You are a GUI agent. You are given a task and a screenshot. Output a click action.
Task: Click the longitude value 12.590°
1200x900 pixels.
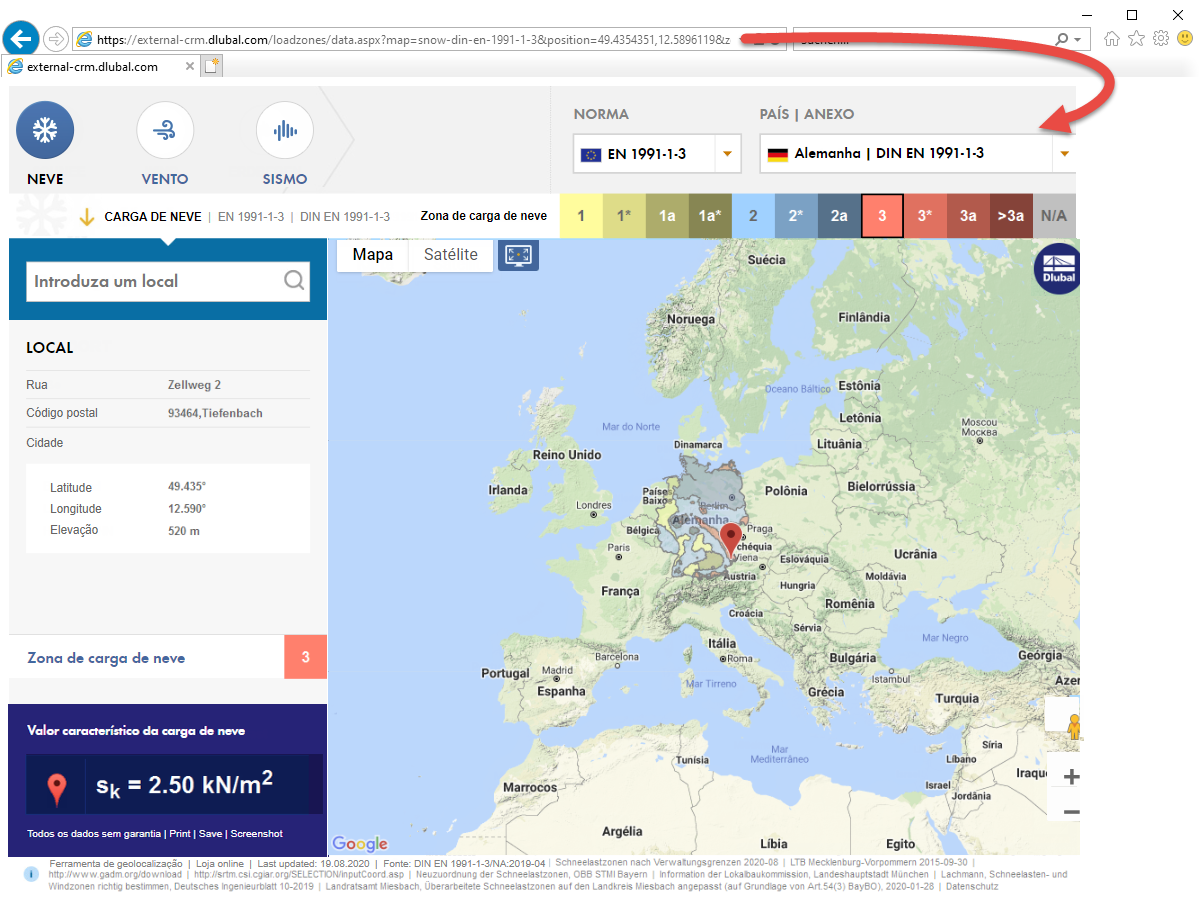click(187, 509)
